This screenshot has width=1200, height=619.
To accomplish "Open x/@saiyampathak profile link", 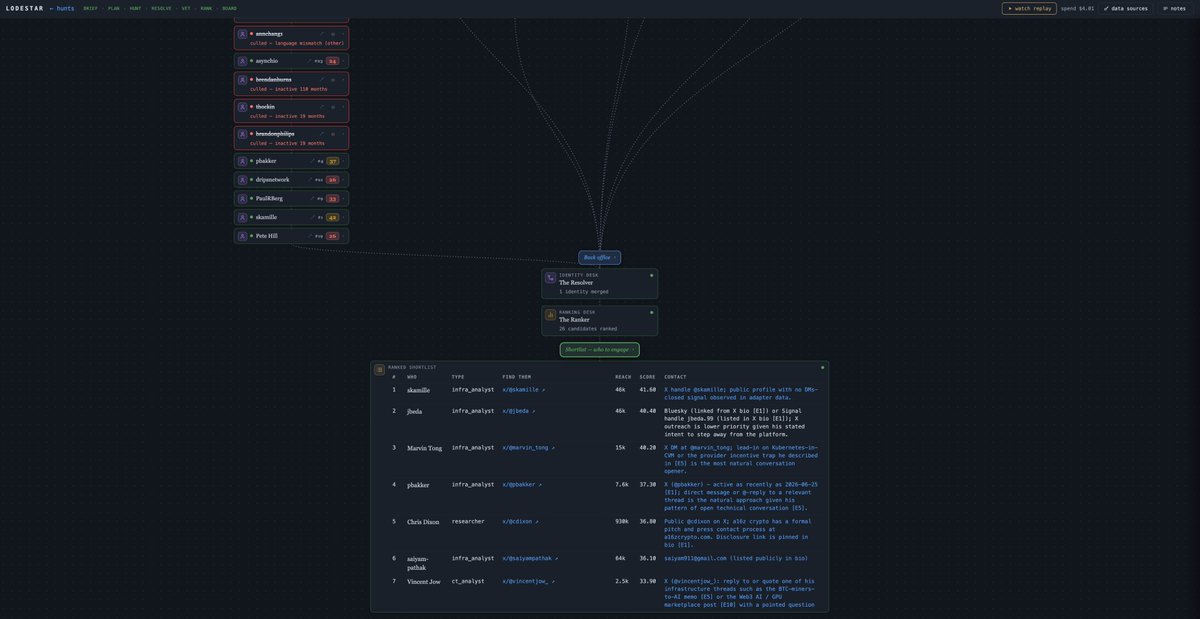I will tap(530, 558).
